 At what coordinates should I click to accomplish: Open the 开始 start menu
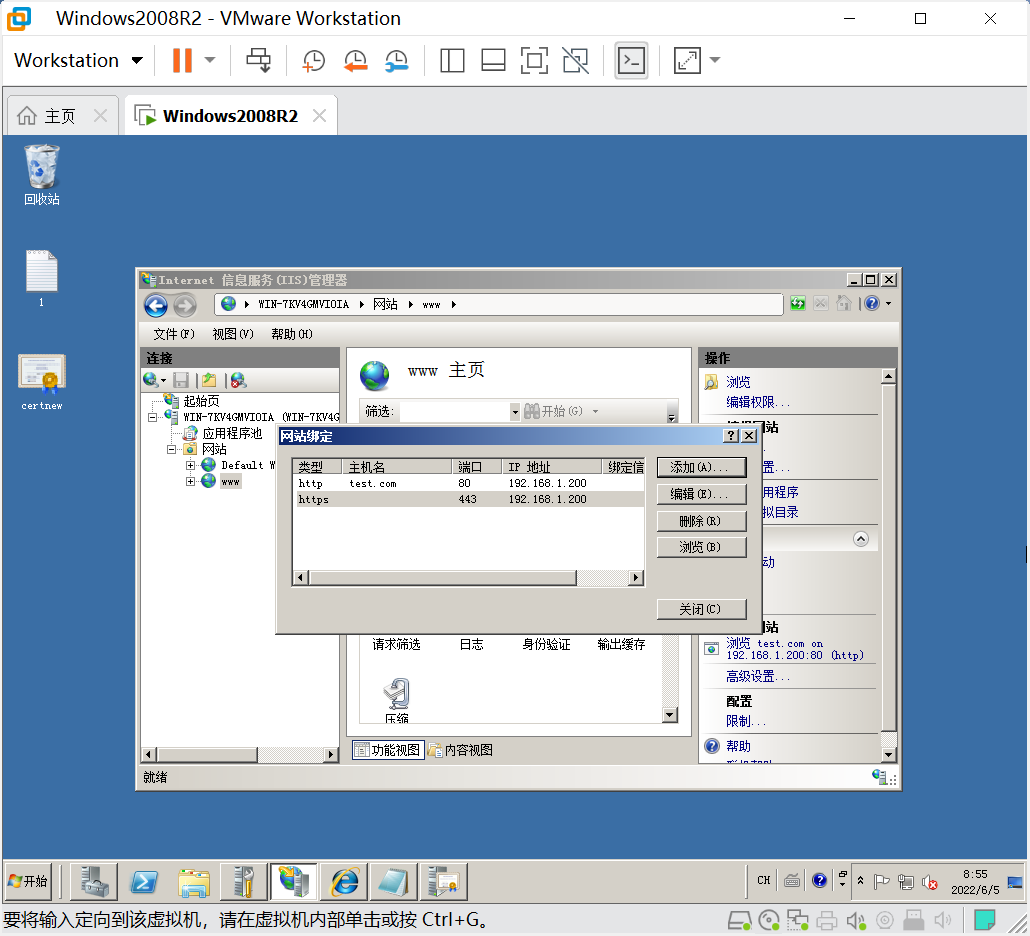[29, 881]
